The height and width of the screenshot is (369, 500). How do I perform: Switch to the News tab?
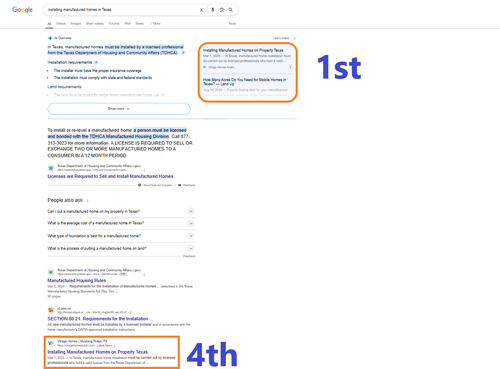(140, 24)
